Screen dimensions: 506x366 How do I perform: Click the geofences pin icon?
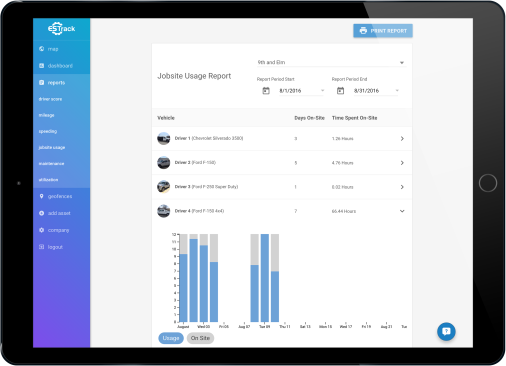tap(41, 196)
